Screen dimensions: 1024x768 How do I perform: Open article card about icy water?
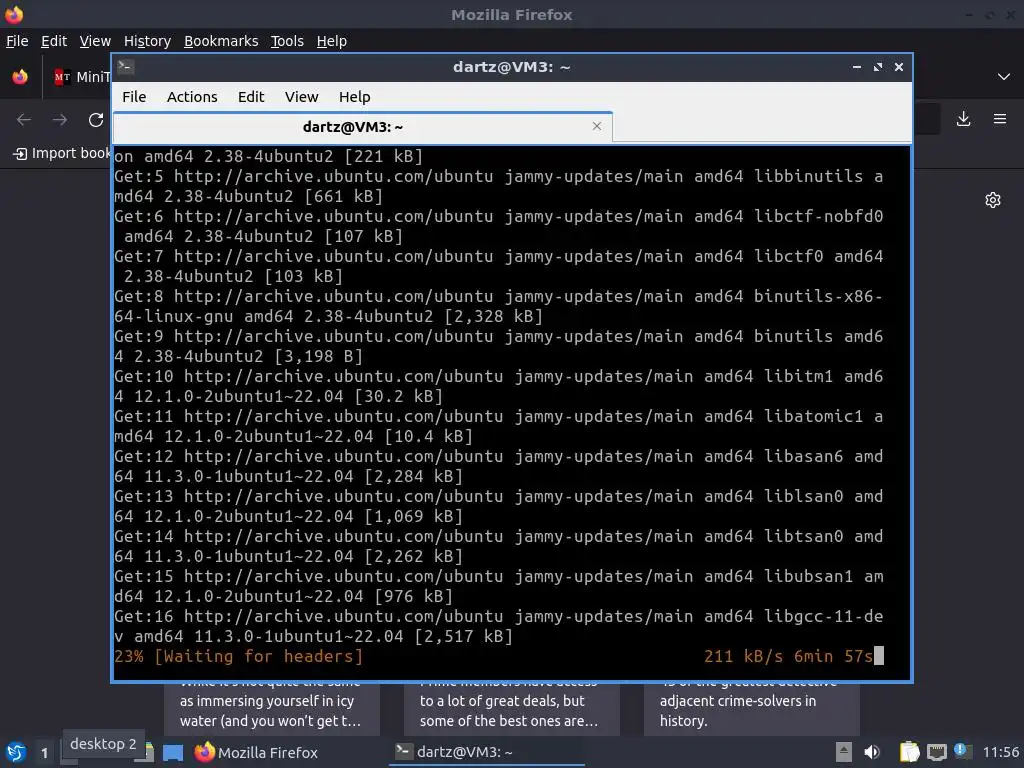click(x=271, y=709)
